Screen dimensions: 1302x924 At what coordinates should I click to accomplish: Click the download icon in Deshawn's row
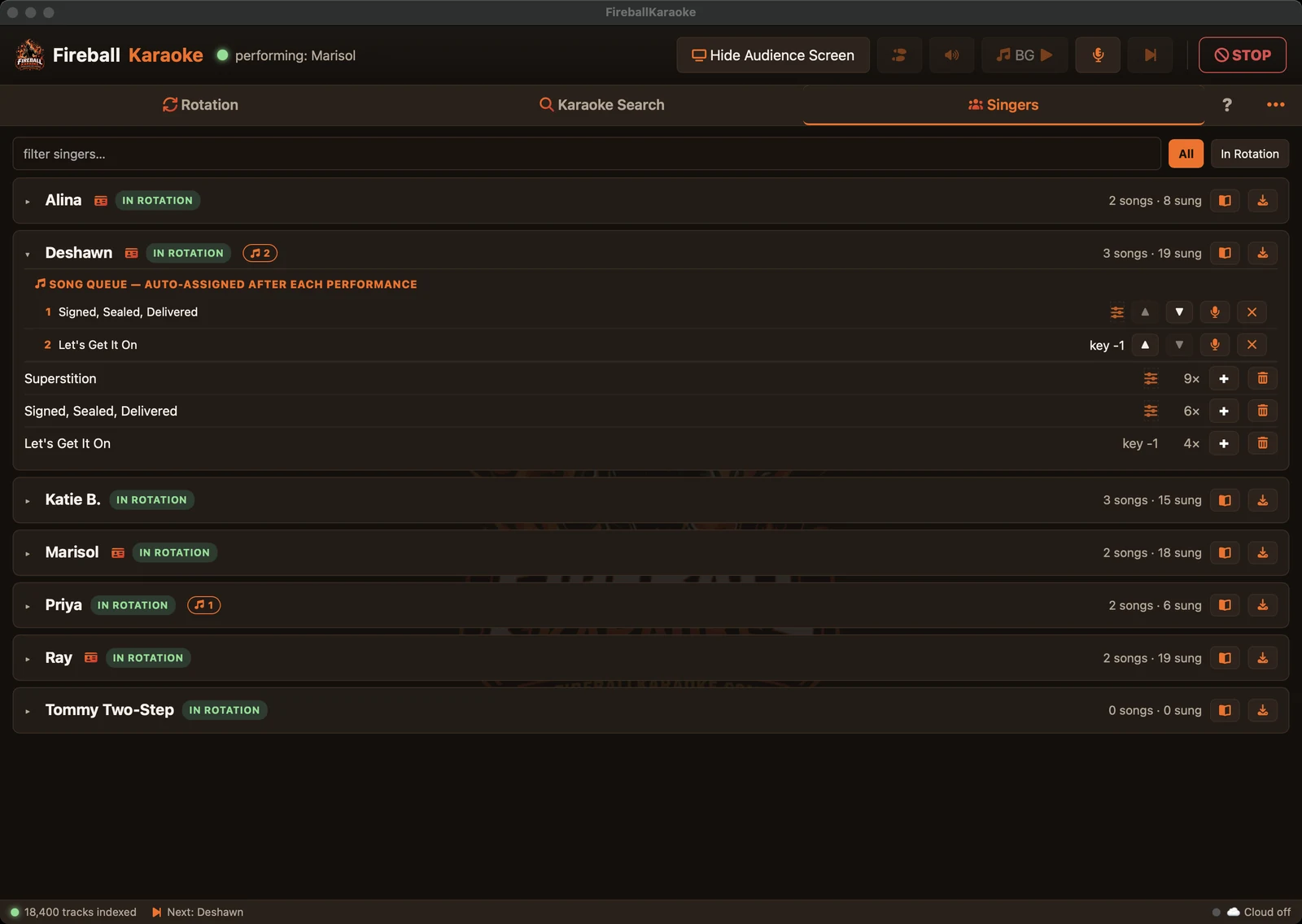coord(1262,253)
